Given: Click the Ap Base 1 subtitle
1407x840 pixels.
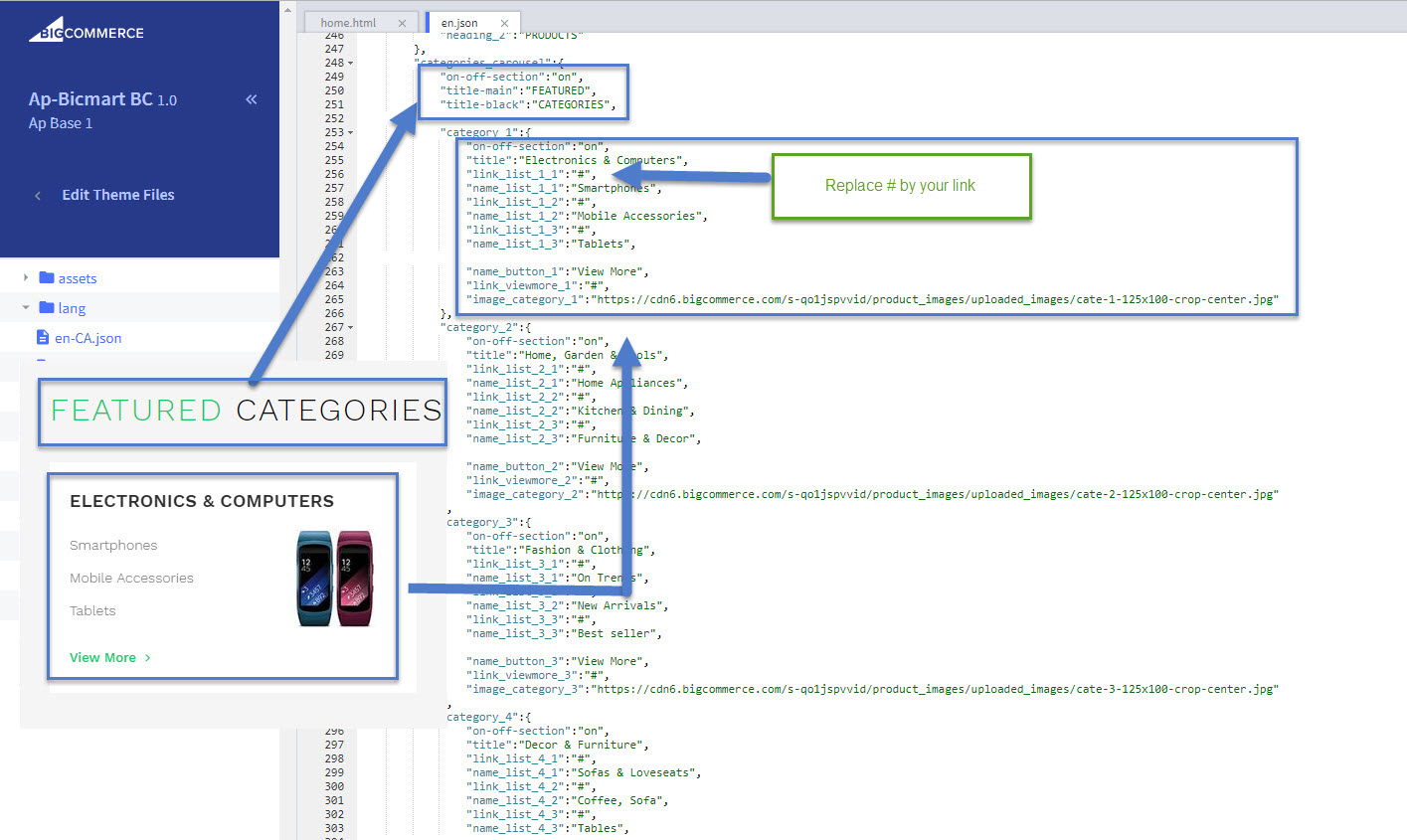Looking at the screenshot, I should 61,123.
